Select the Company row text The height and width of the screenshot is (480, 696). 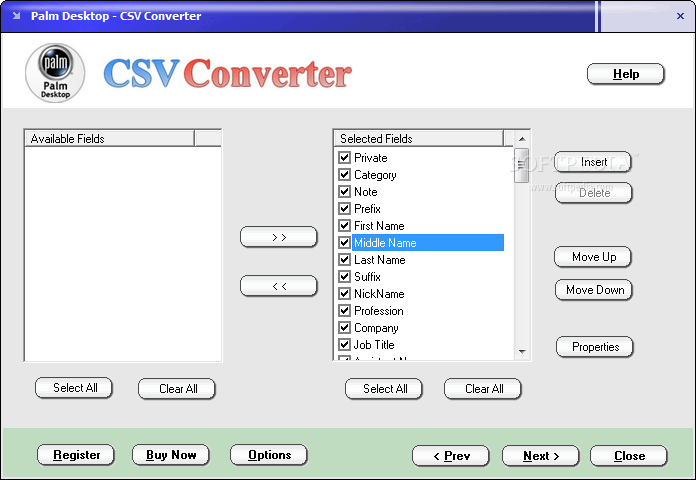pyautogui.click(x=376, y=328)
